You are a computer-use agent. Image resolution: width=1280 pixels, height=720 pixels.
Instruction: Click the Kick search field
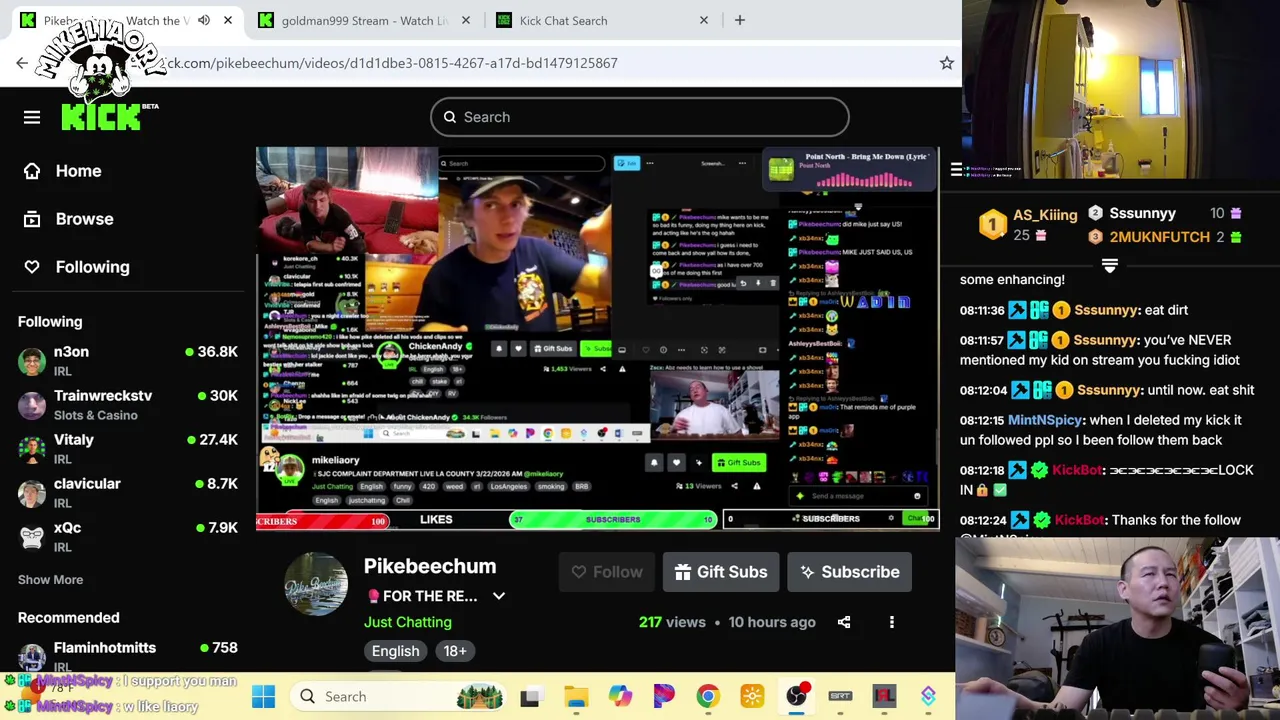pos(640,117)
